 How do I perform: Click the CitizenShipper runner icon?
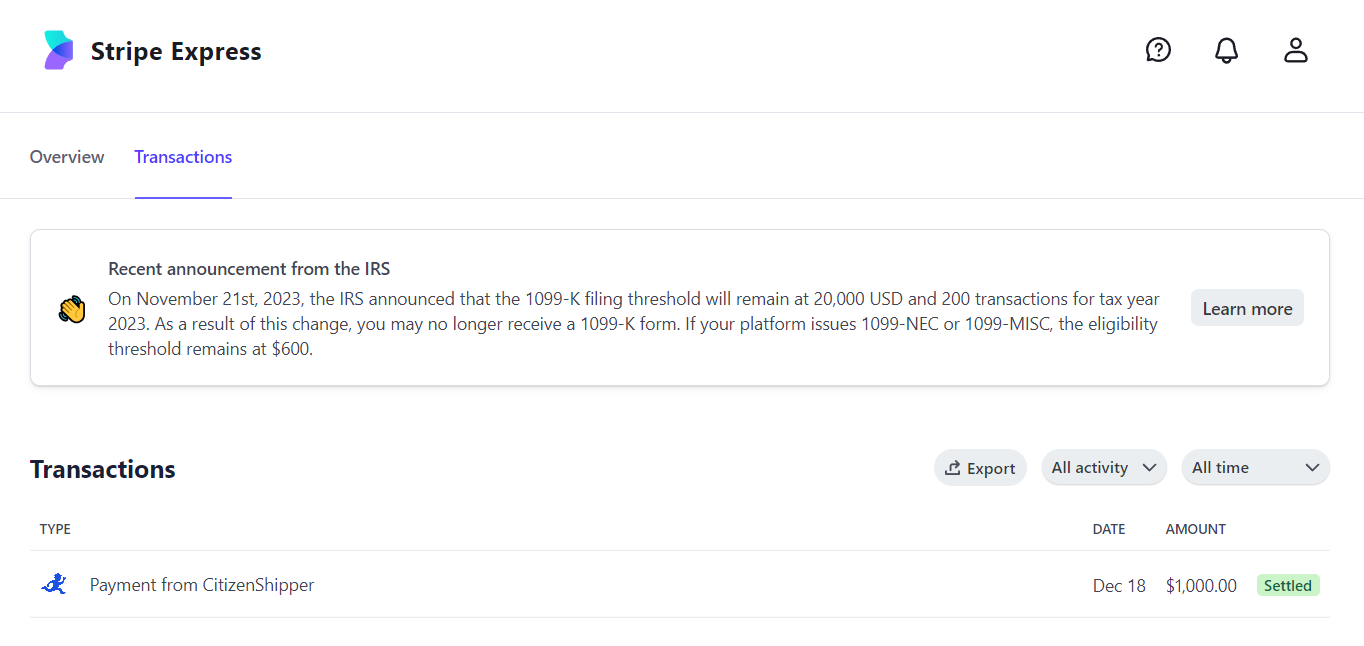54,584
